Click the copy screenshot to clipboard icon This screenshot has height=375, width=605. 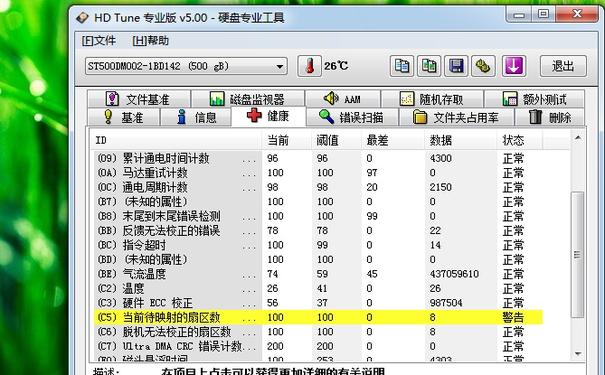429,66
